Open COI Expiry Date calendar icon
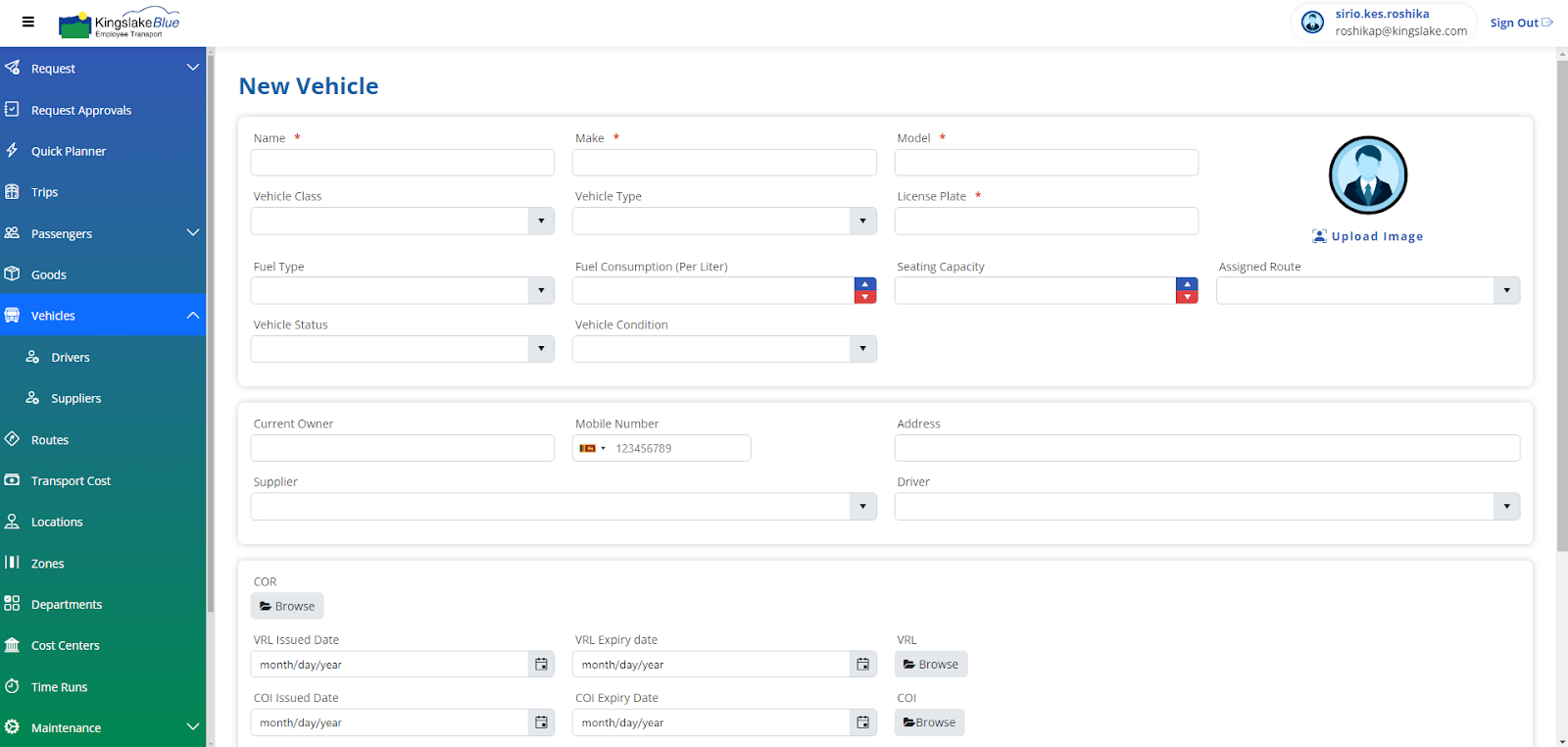Viewport: 1568px width, 747px height. pyautogui.click(x=862, y=722)
